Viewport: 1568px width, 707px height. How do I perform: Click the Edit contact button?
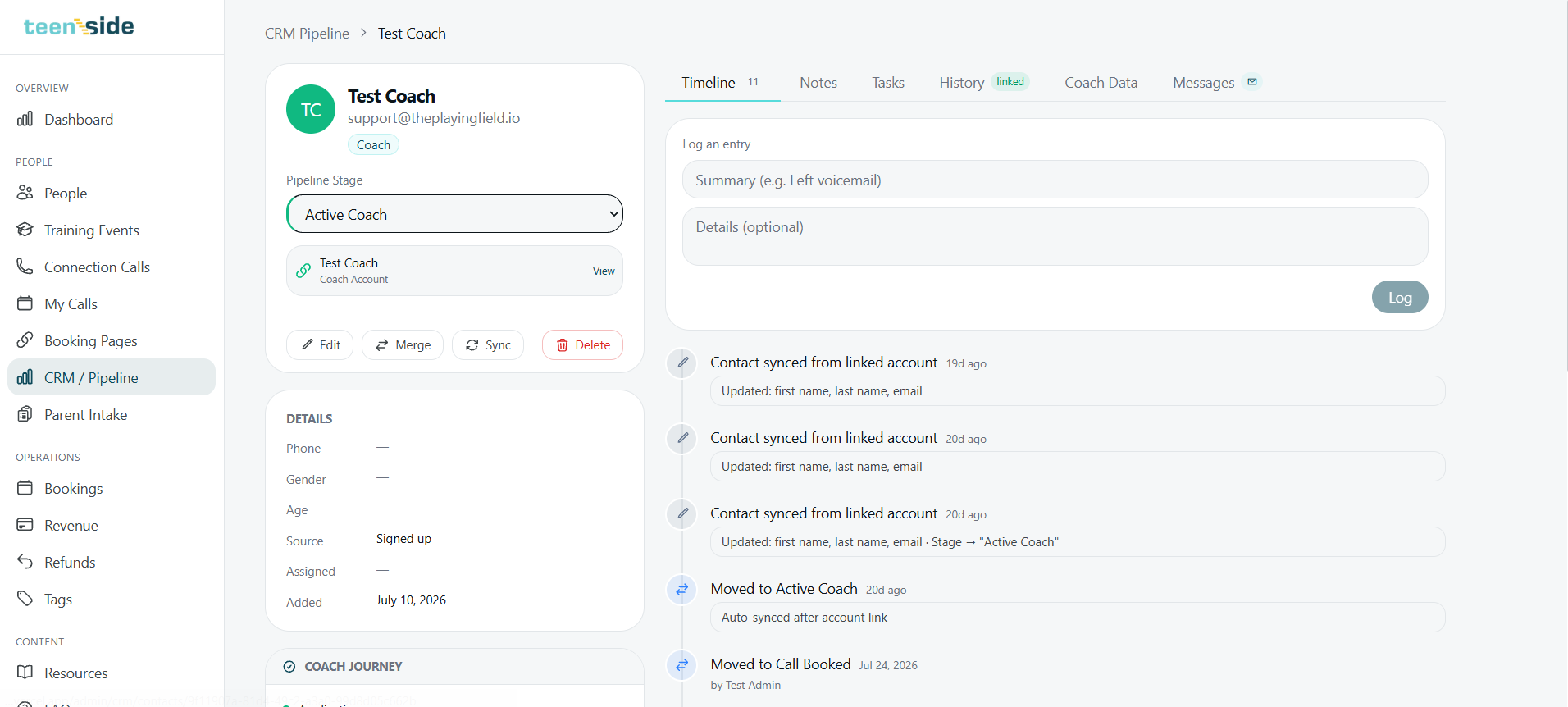[320, 345]
